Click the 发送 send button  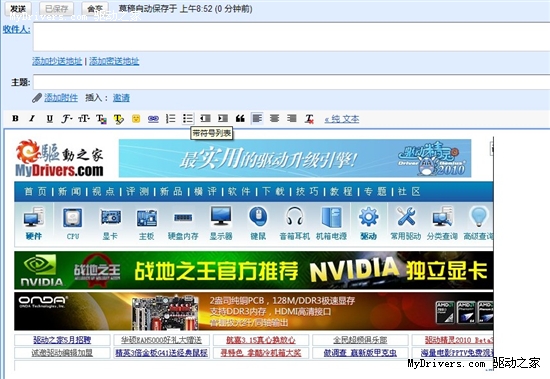coord(18,8)
